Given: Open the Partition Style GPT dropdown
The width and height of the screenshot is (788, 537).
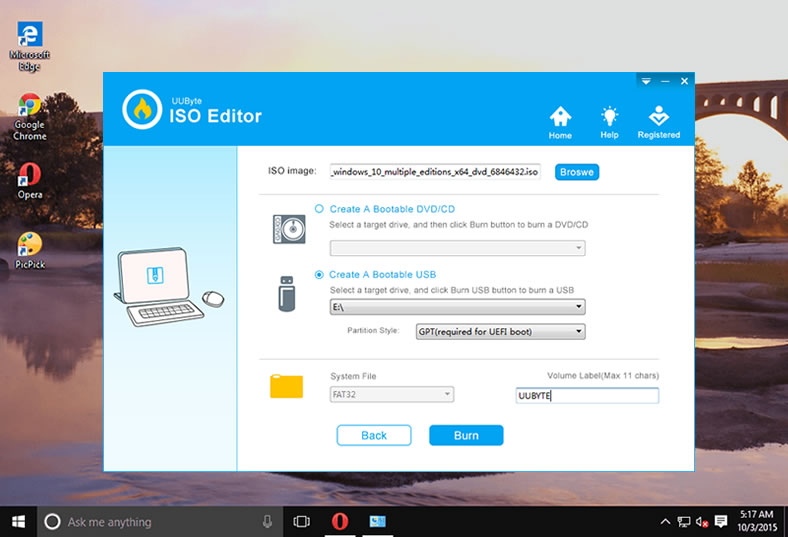Looking at the screenshot, I should pos(578,331).
